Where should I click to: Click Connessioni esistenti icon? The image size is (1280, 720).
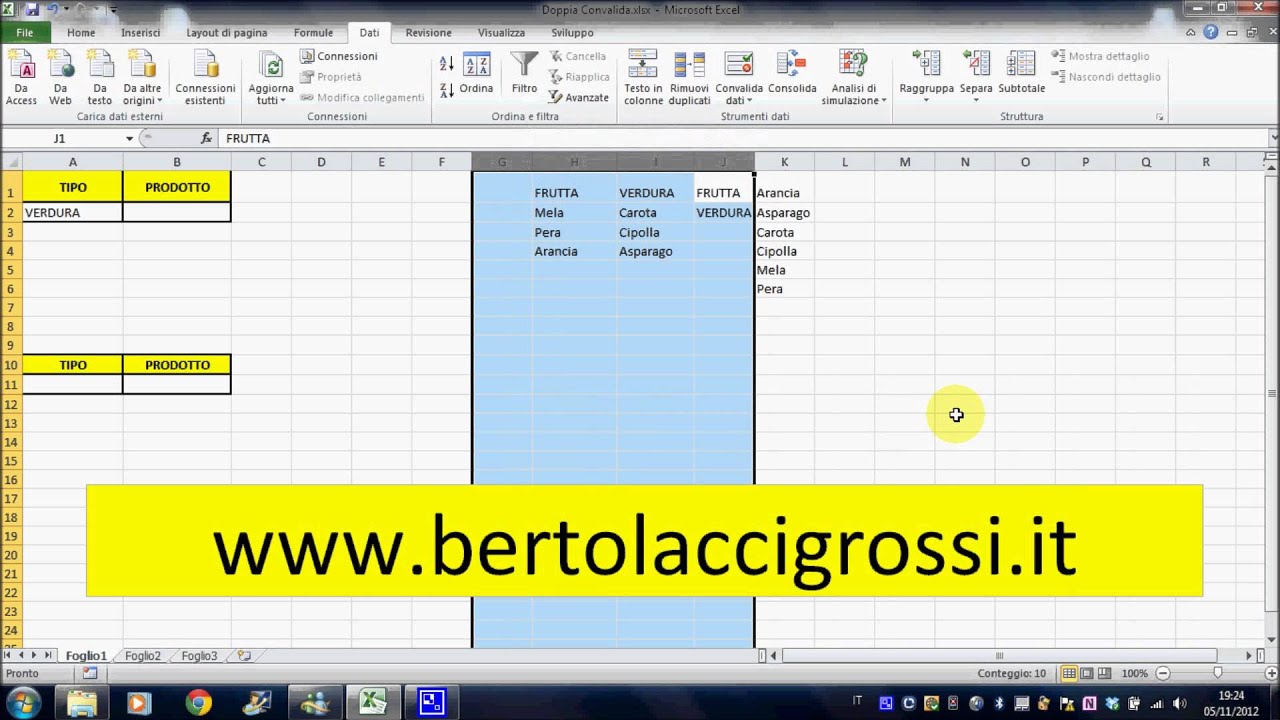pyautogui.click(x=205, y=78)
